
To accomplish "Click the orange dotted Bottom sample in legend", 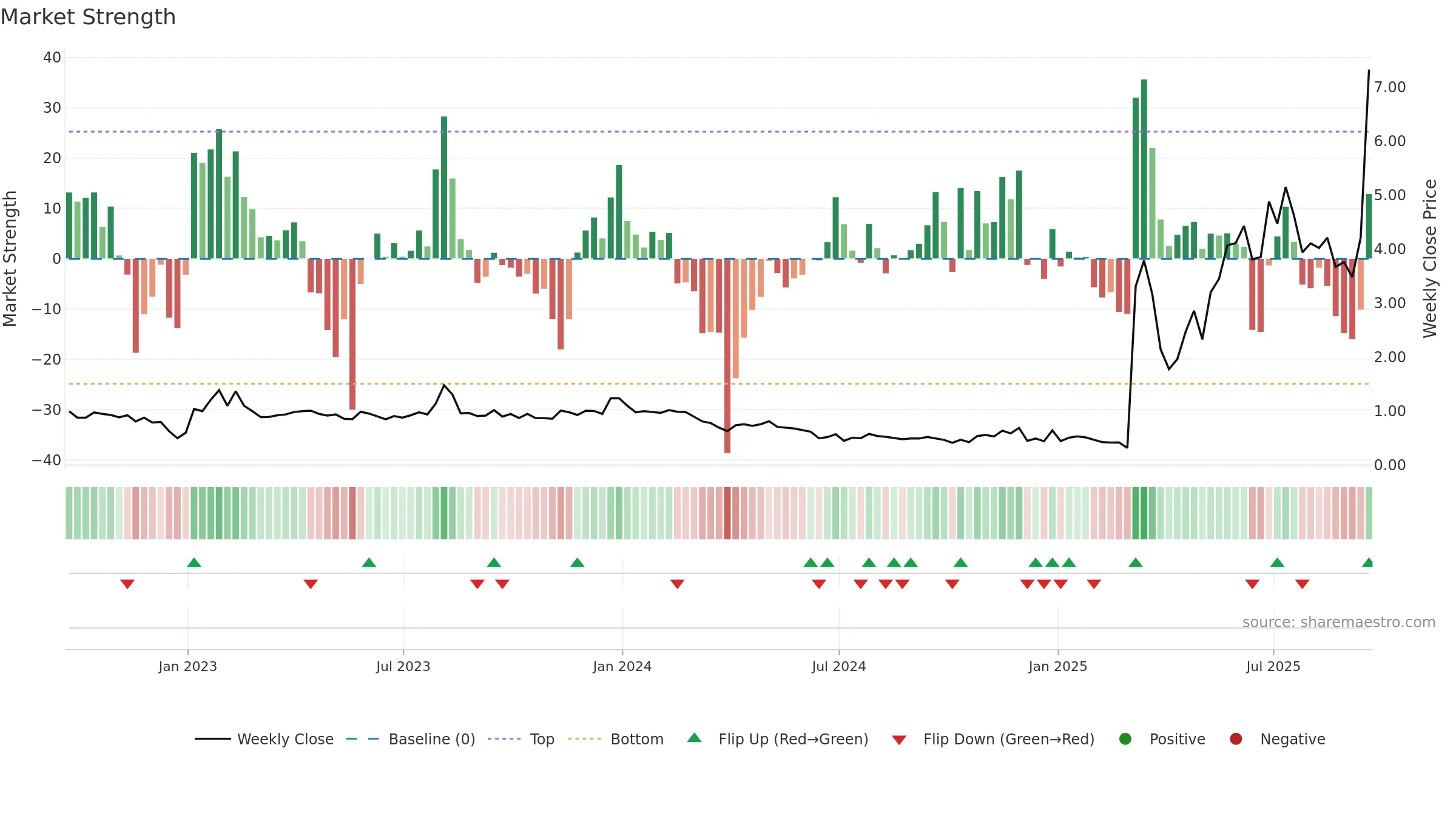I will click(585, 739).
